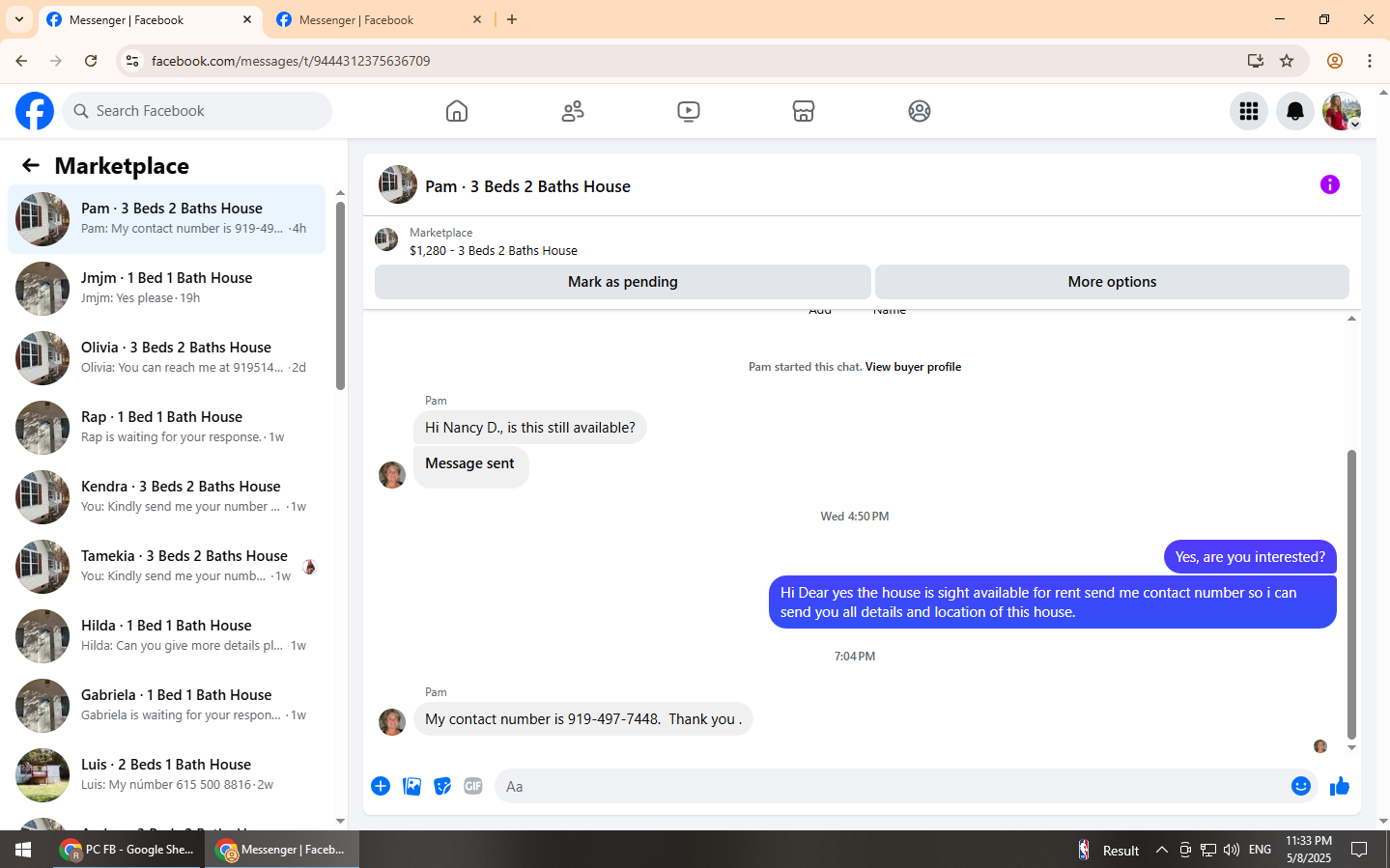
Task: Expand the tab search dropdown arrow
Action: click(18, 19)
